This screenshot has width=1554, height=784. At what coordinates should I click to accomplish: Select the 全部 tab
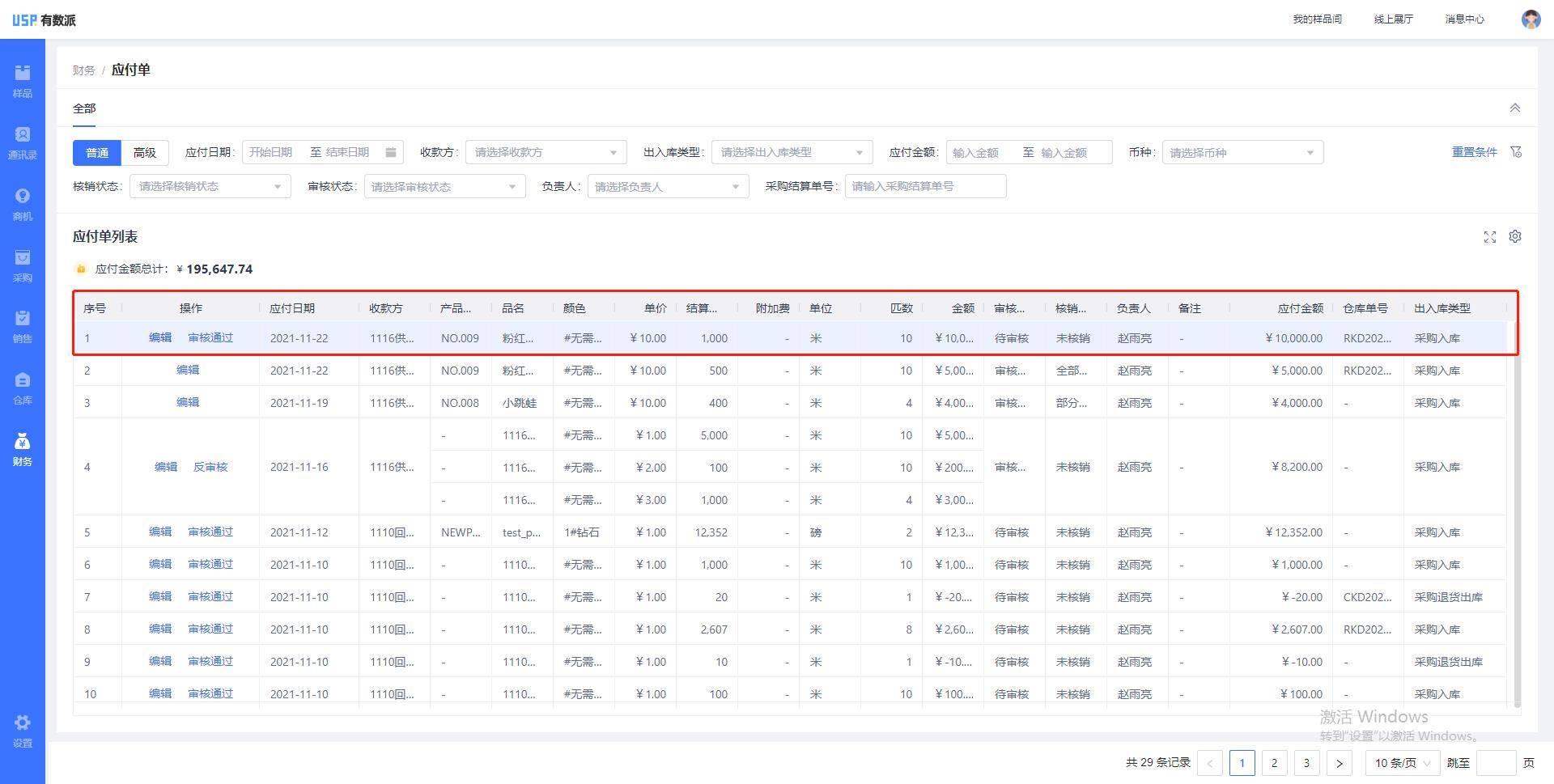pyautogui.click(x=84, y=108)
